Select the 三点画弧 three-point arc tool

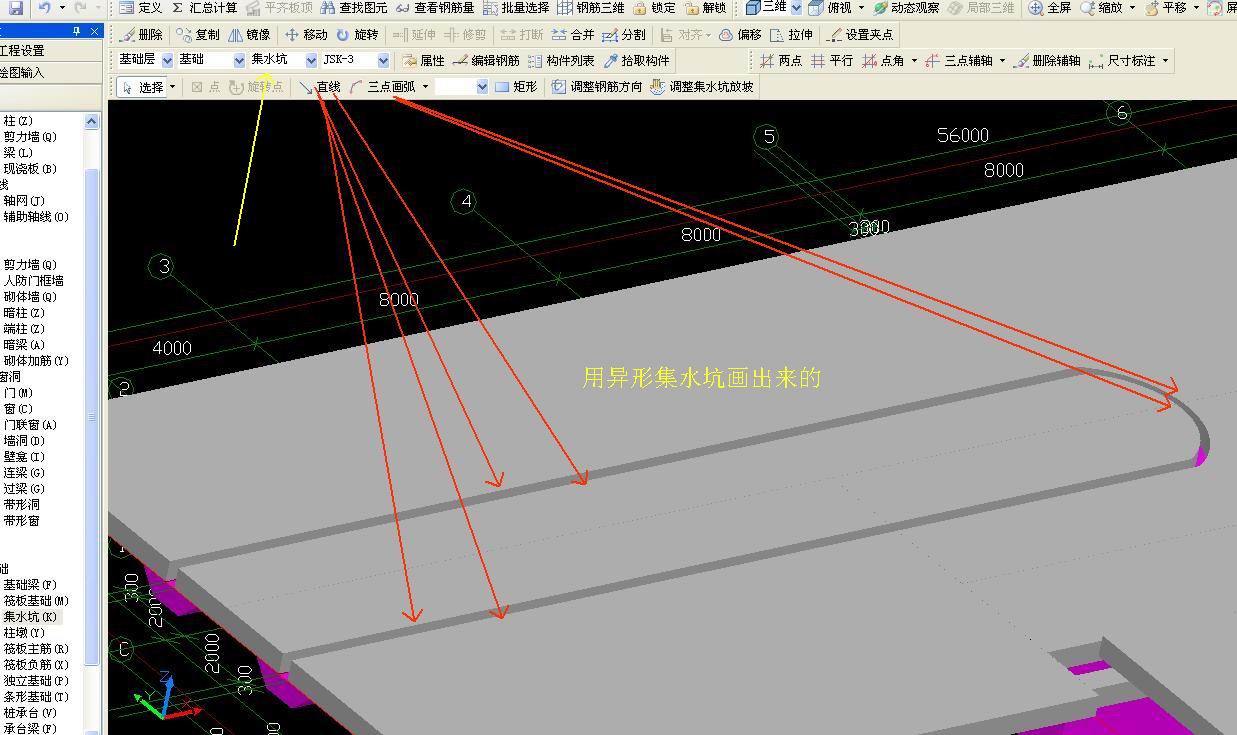point(381,87)
